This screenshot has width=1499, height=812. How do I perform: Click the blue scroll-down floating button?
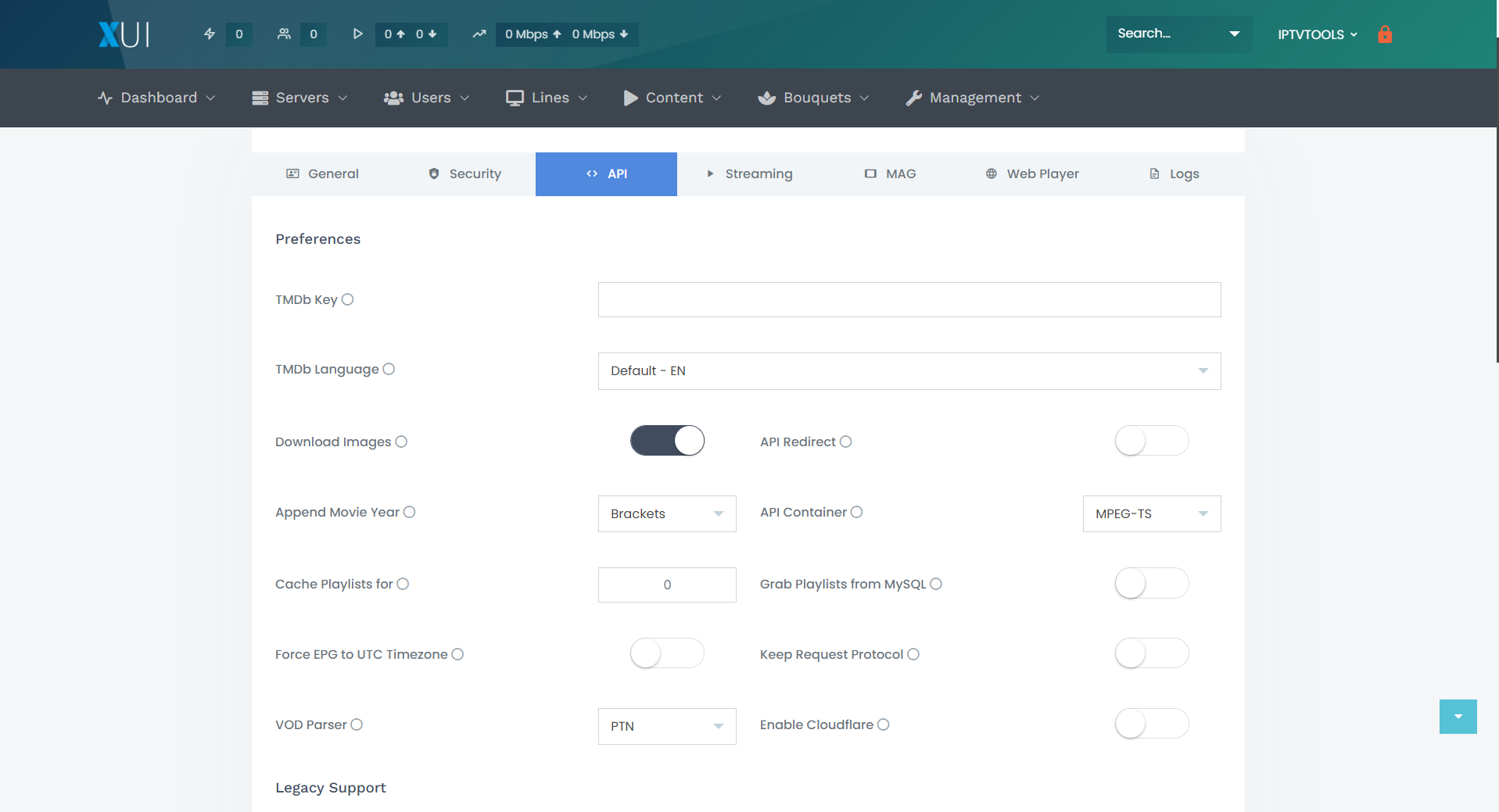1458,717
